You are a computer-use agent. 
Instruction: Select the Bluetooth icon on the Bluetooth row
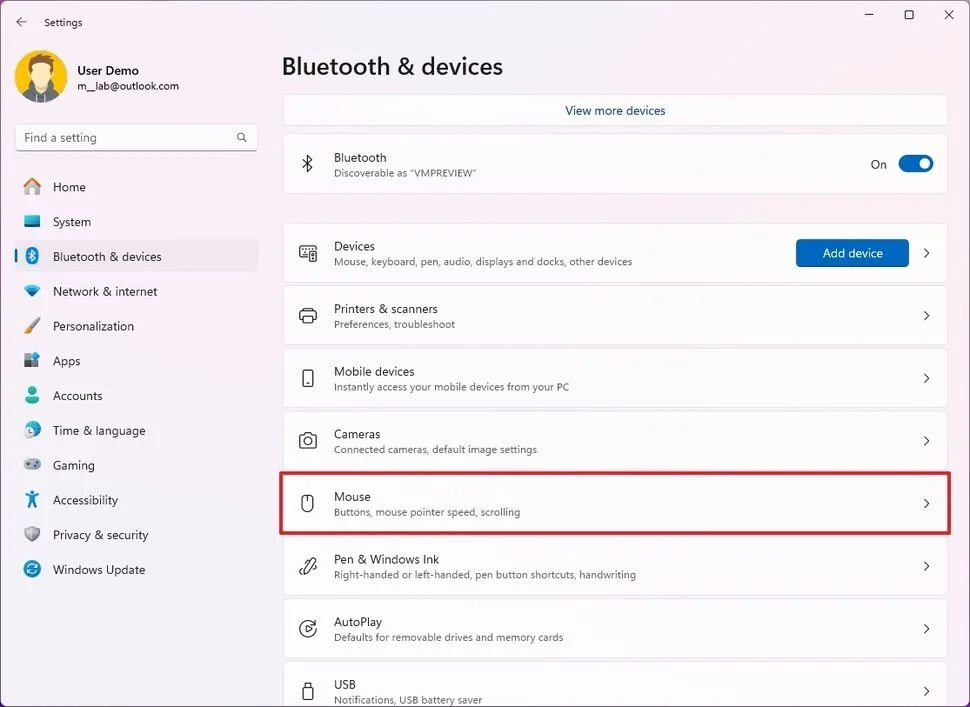(307, 163)
